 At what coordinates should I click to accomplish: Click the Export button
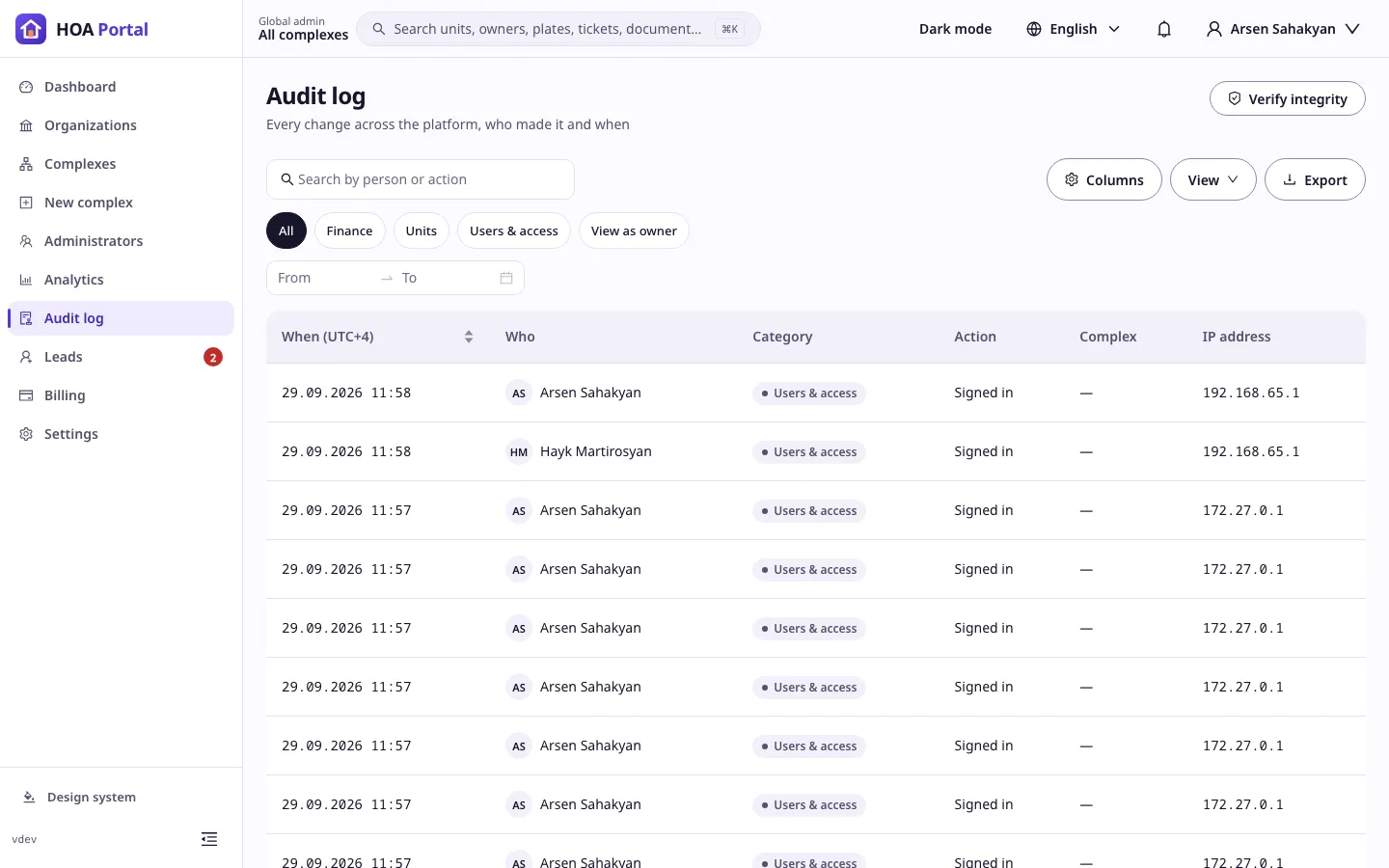tap(1315, 179)
